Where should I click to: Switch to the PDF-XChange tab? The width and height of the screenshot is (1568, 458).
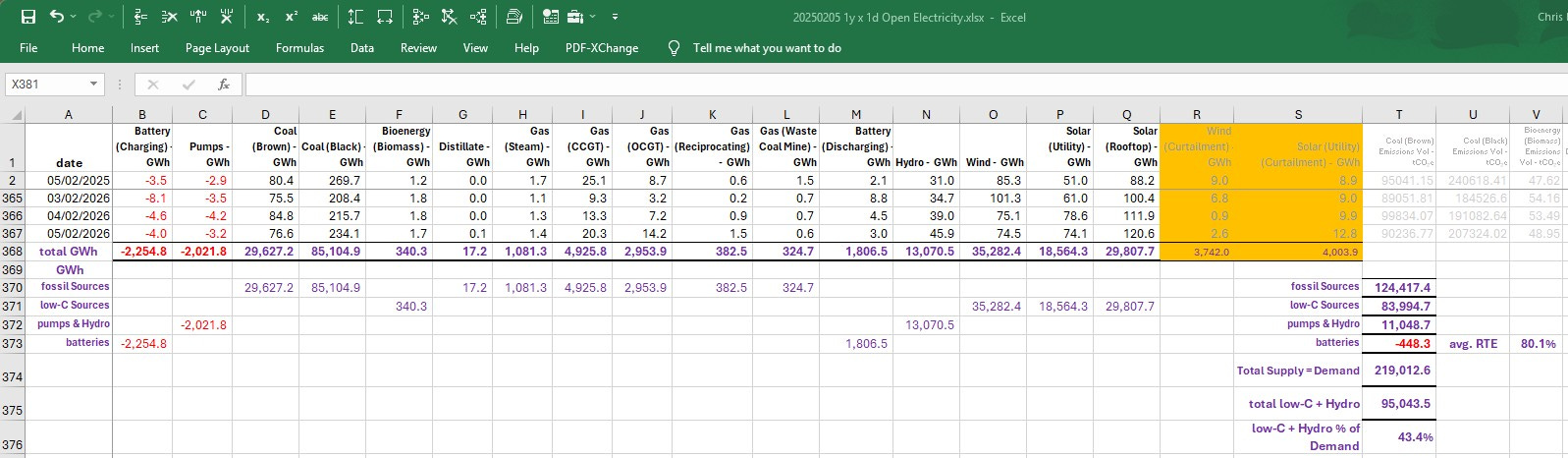[601, 48]
